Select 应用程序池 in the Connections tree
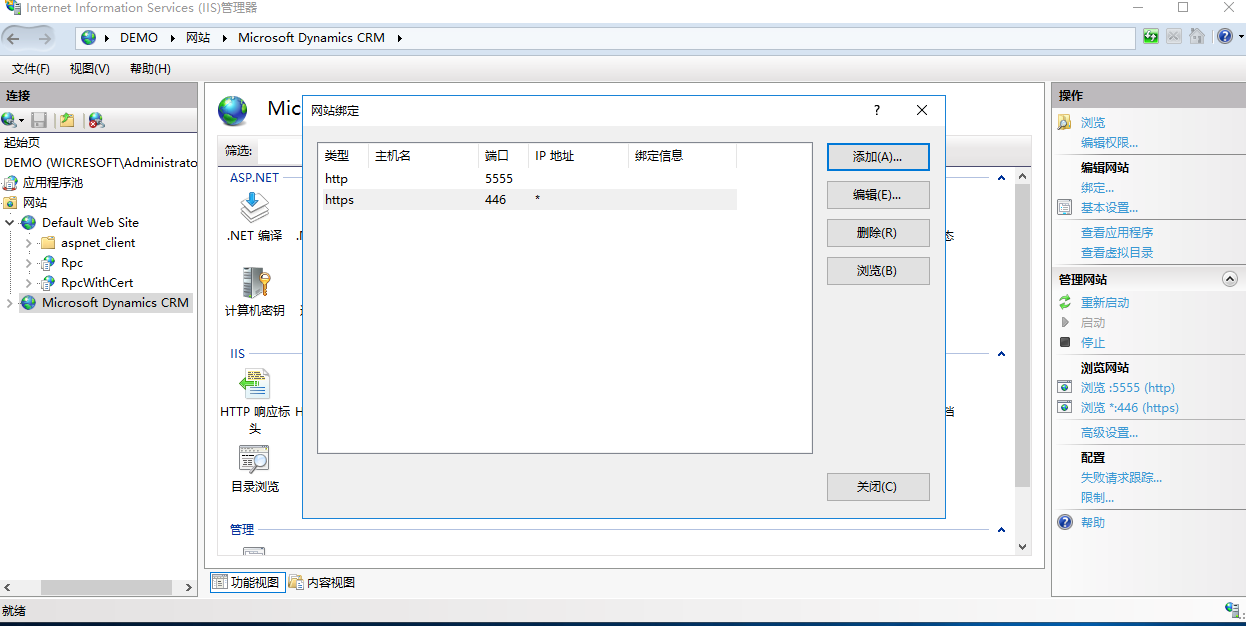Screen dimensions: 1246x626 point(53,183)
